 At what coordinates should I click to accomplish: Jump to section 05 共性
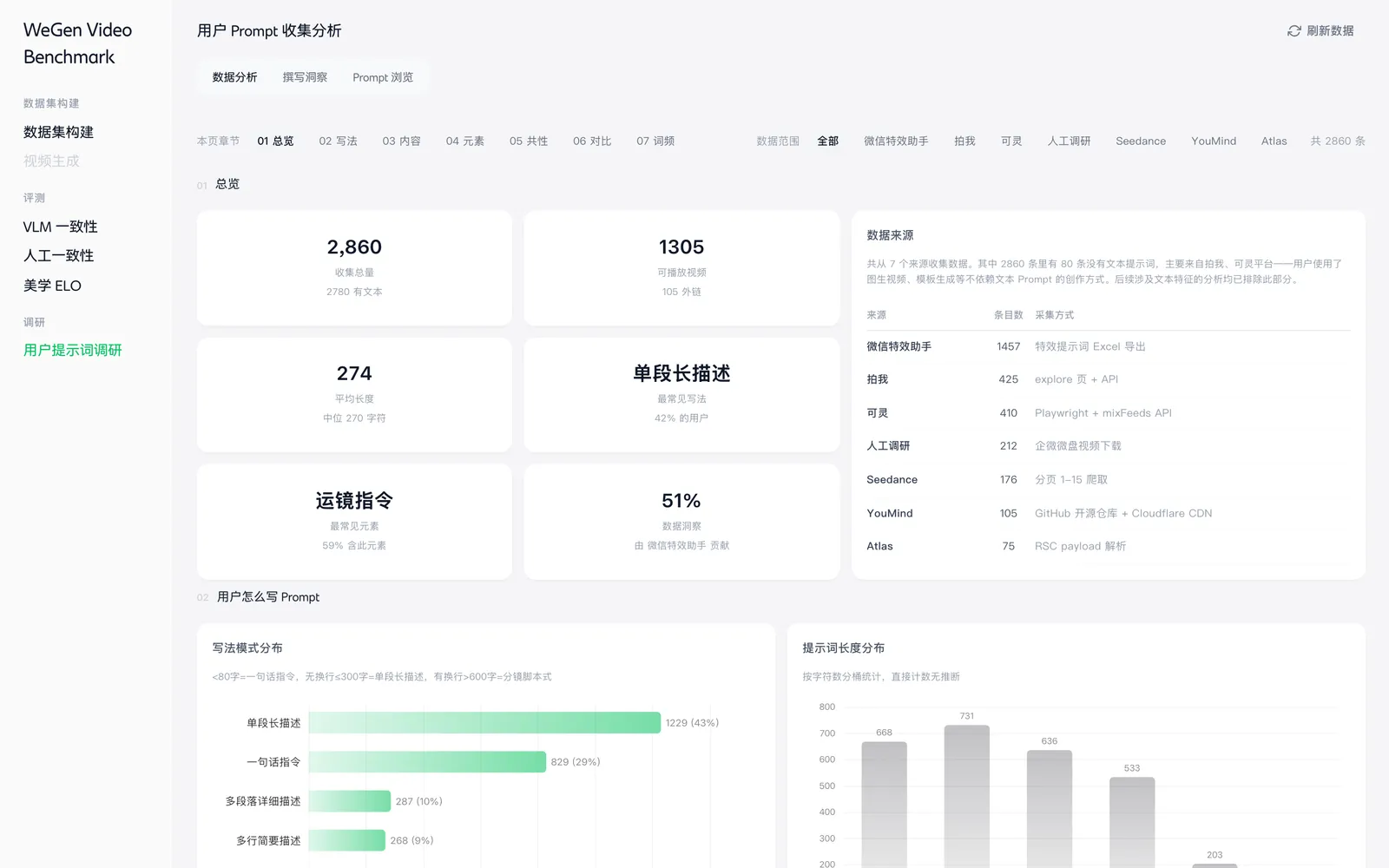tap(528, 141)
